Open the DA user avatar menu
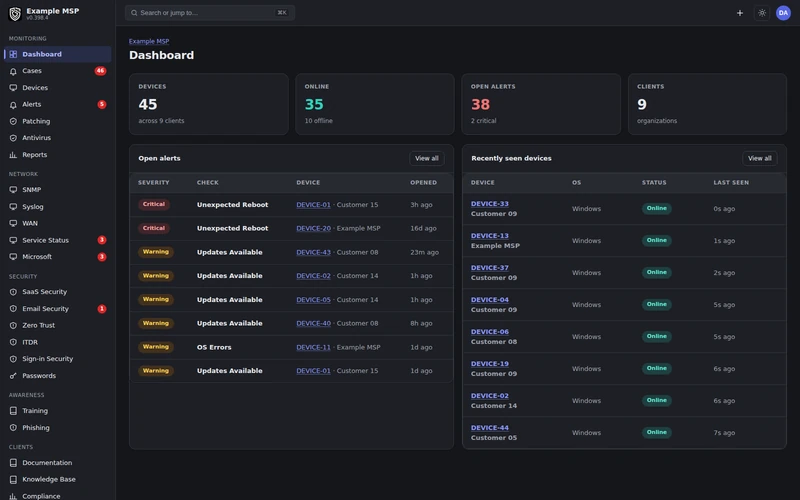 783,13
